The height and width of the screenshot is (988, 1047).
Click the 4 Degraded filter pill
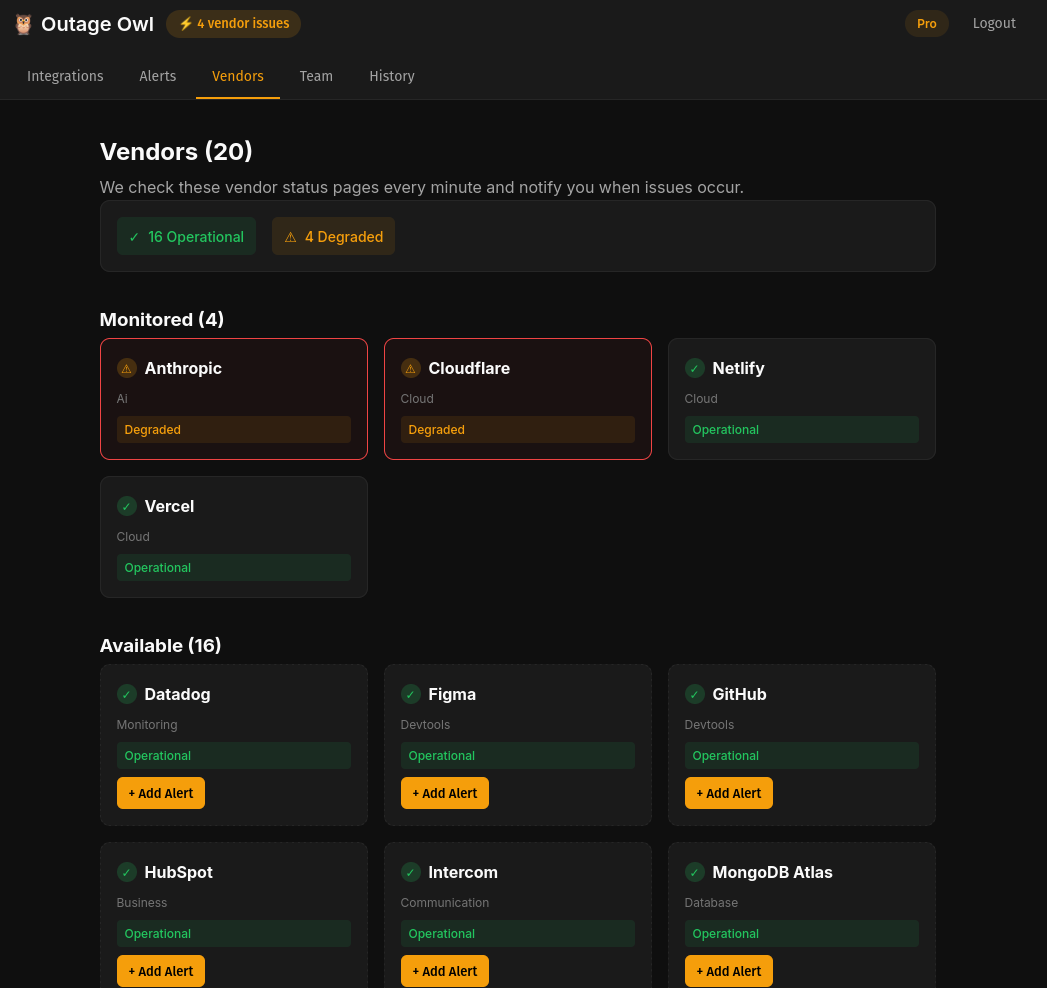click(x=333, y=236)
